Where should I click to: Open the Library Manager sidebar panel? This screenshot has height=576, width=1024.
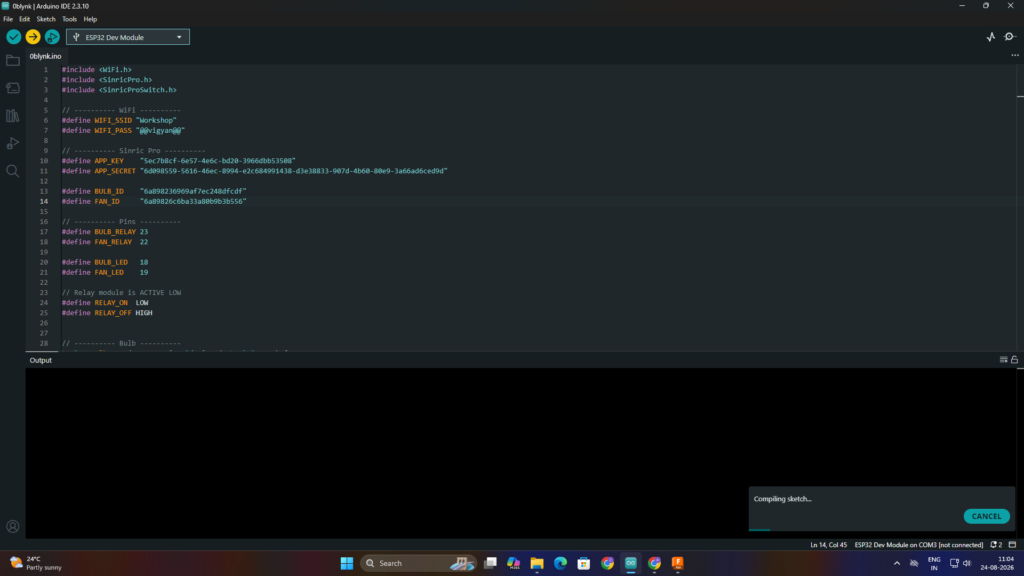click(12, 116)
